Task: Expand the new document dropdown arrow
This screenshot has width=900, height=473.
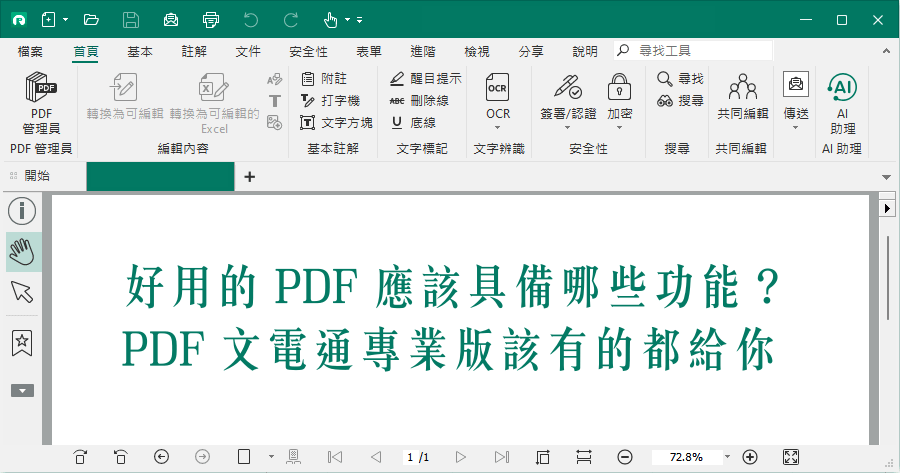Action: coord(65,20)
